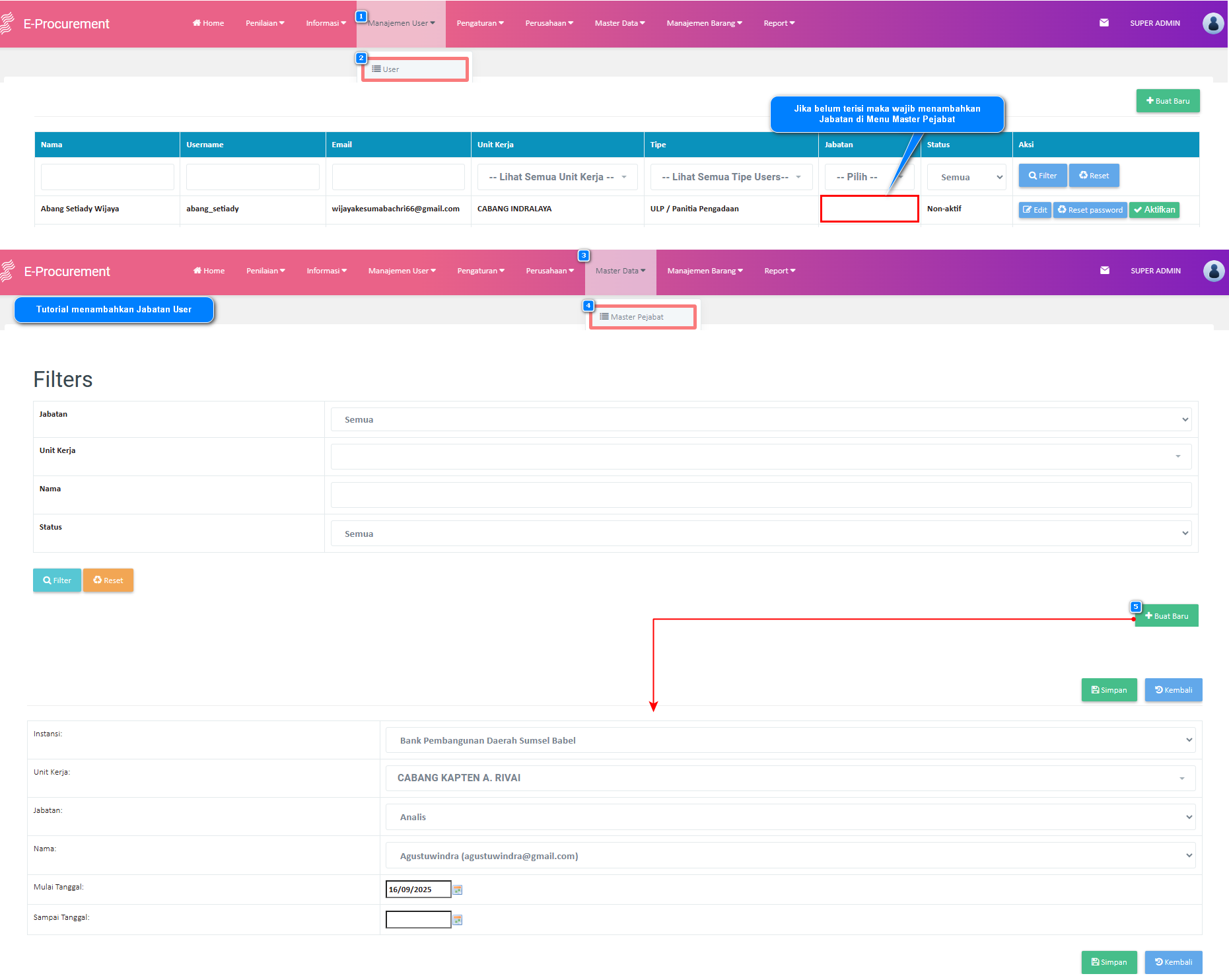Click the Nama text field in Filters
This screenshot has height=980, width=1229.
click(x=761, y=495)
